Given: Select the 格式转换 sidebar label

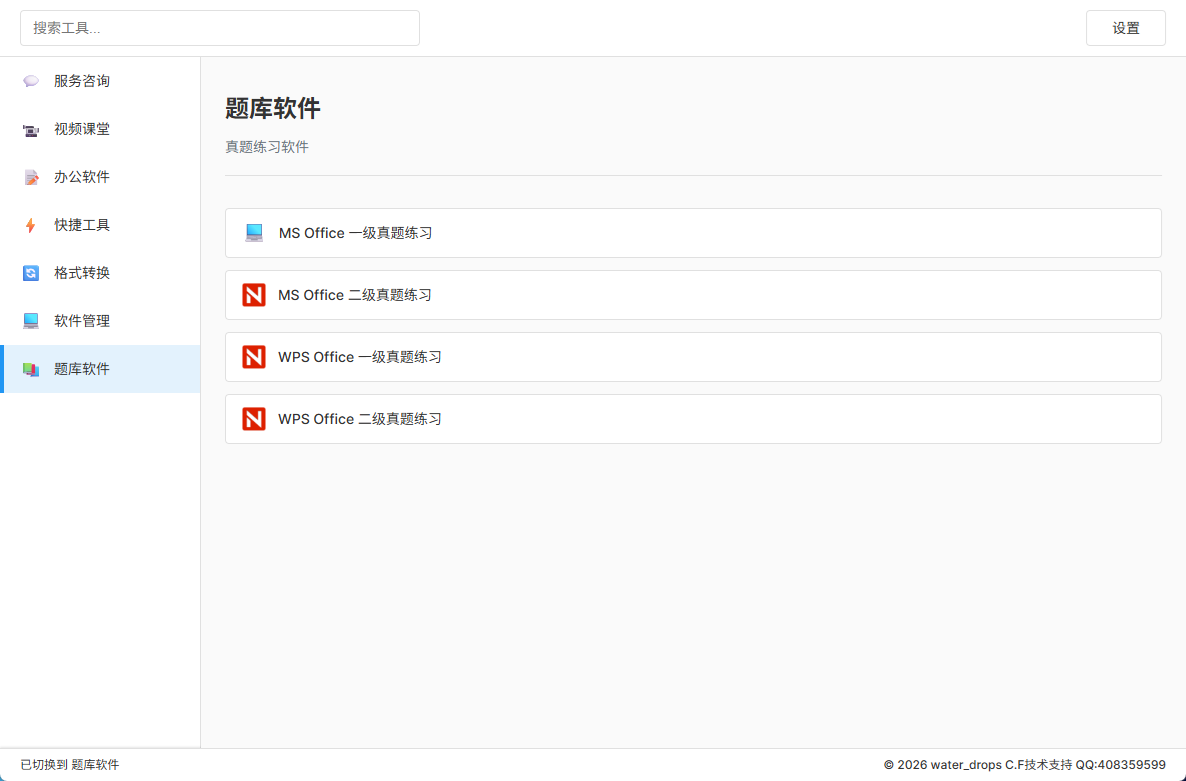Looking at the screenshot, I should 82,273.
